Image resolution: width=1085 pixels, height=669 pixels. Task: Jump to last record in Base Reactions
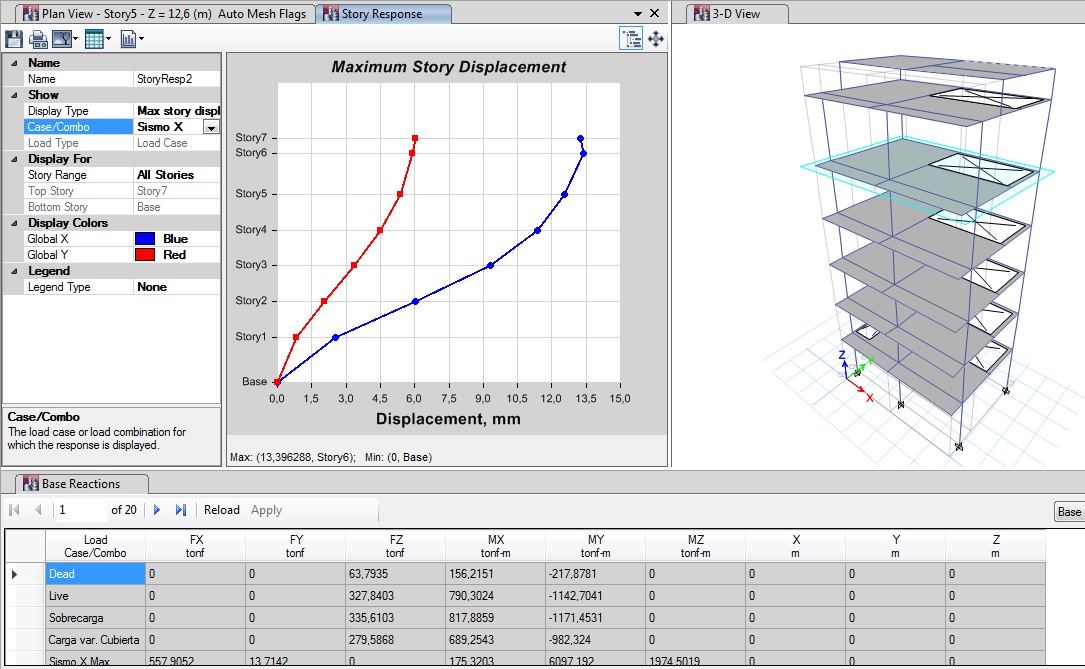181,510
